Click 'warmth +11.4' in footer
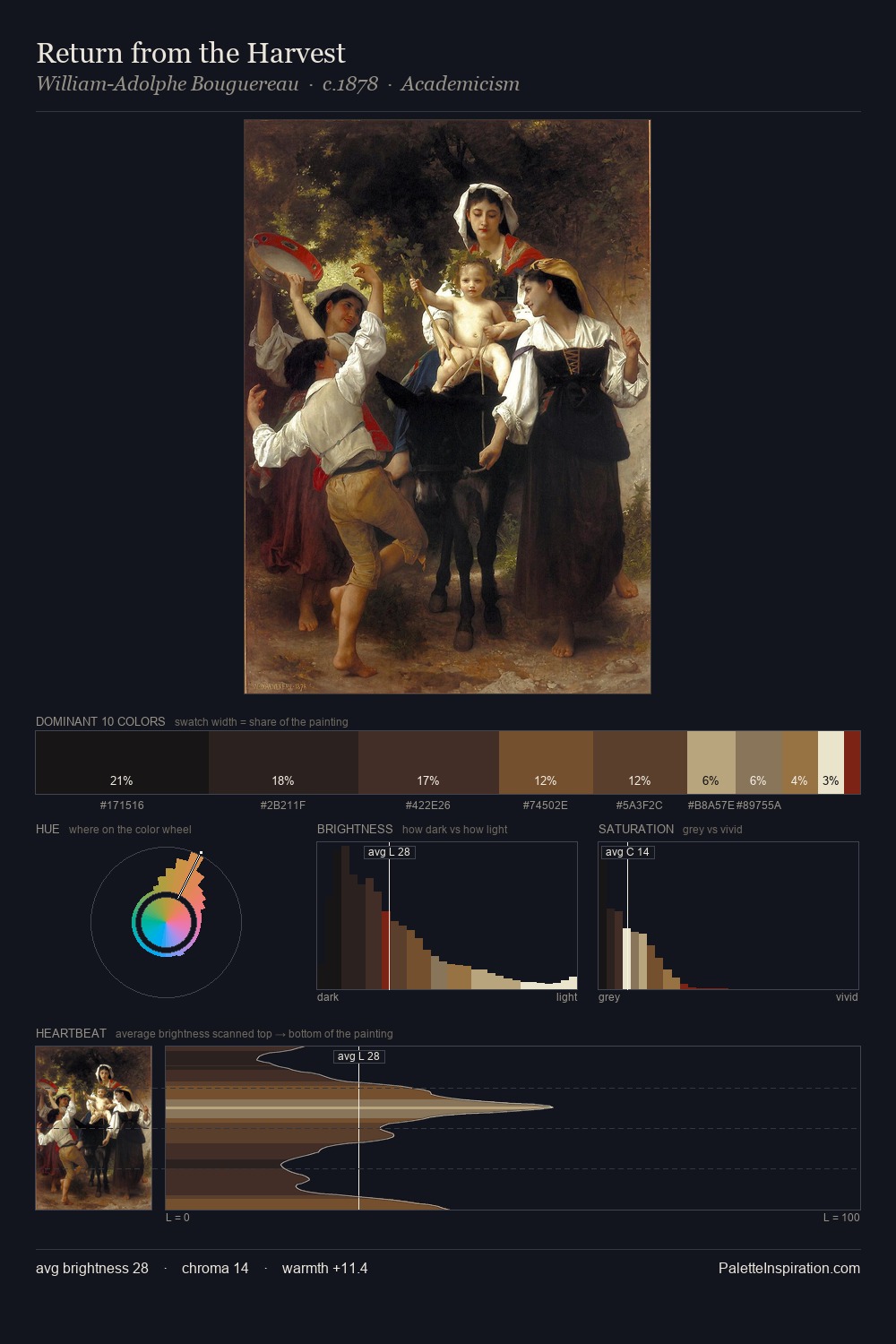 click(324, 1268)
